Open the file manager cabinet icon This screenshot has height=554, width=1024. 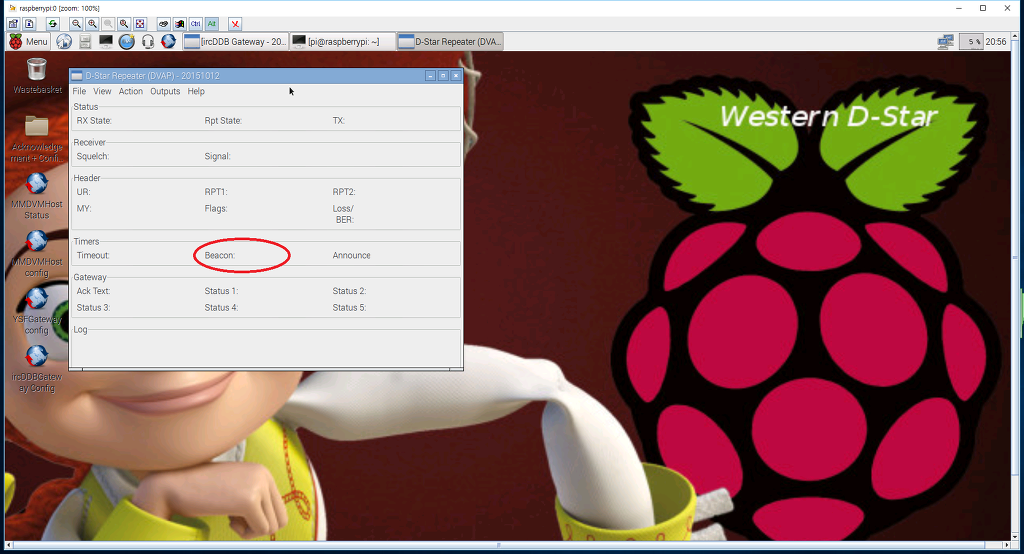[x=85, y=41]
